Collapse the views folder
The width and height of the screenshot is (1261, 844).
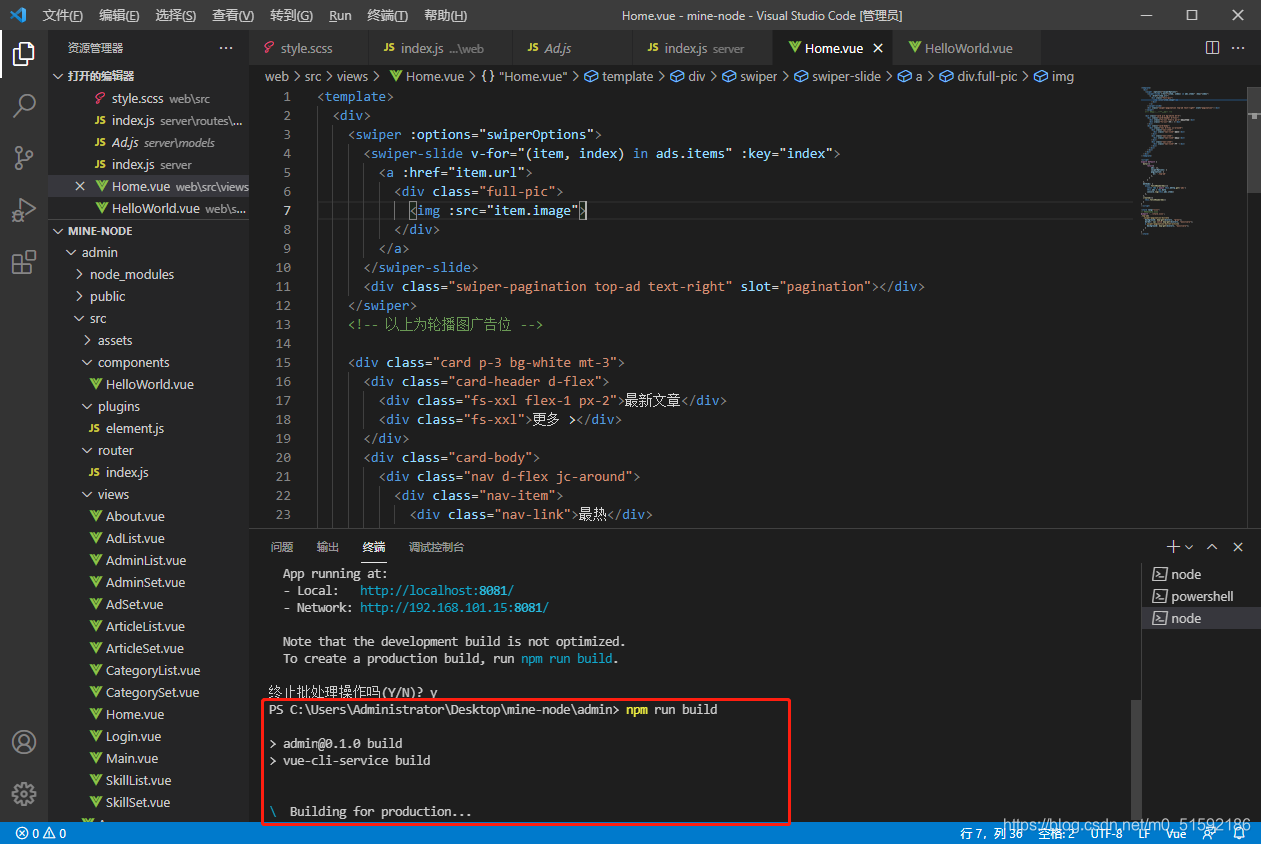click(x=112, y=494)
